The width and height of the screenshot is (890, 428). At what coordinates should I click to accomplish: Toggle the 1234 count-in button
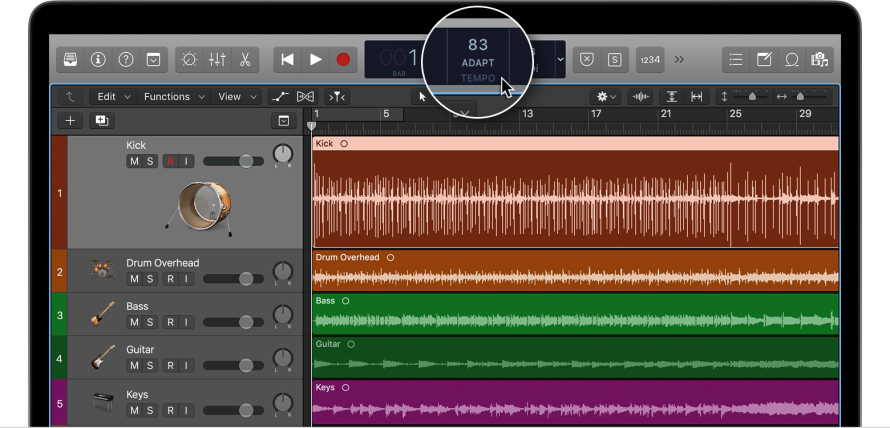[x=650, y=60]
